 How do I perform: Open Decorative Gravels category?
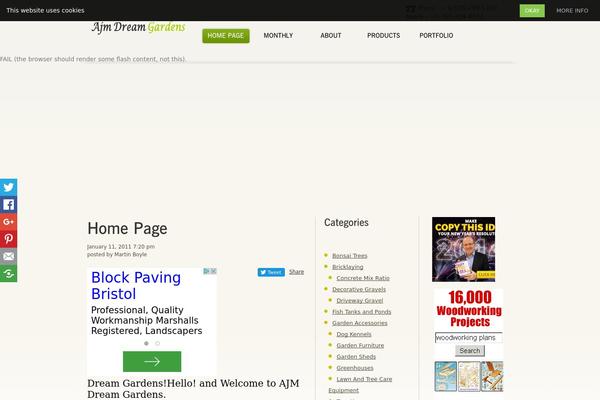(x=359, y=289)
